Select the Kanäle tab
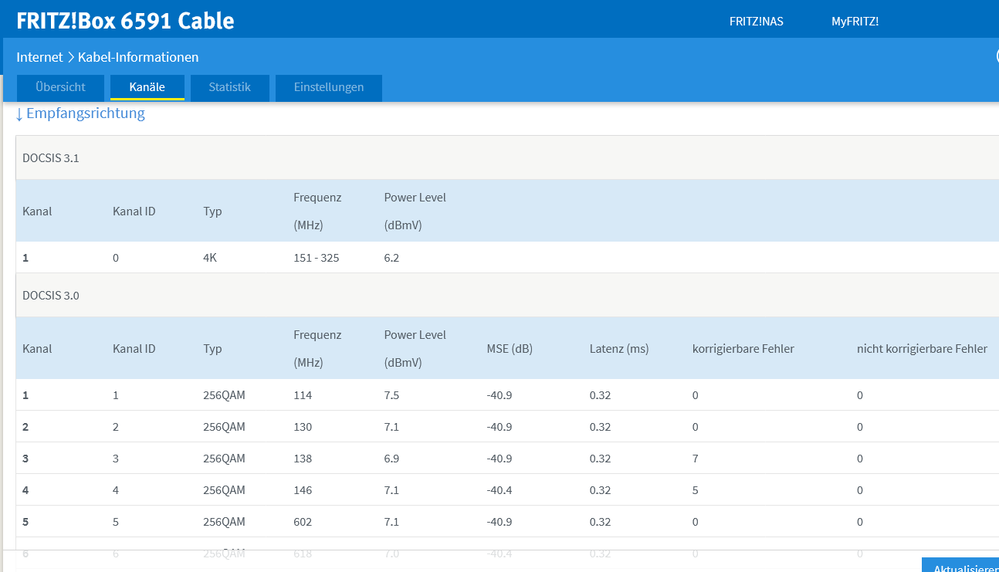Image resolution: width=999 pixels, height=572 pixels. (147, 87)
